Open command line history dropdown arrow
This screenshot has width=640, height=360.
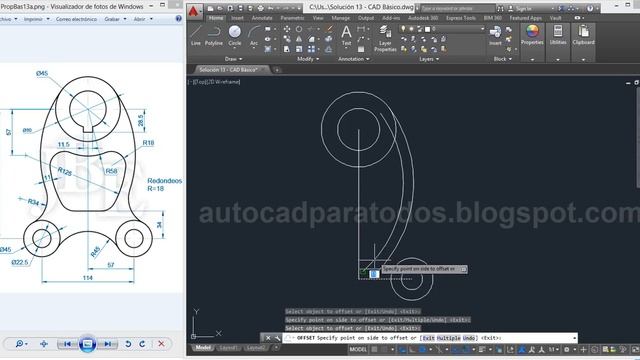click(574, 338)
